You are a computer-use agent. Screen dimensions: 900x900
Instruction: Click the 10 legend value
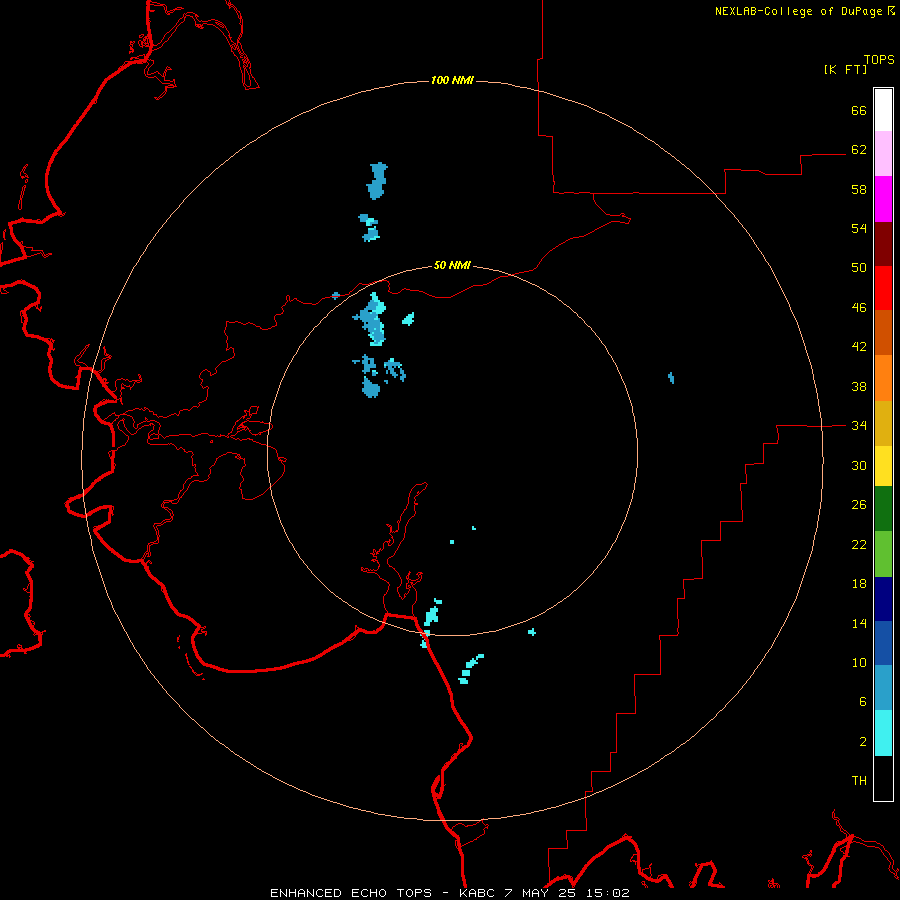(859, 662)
